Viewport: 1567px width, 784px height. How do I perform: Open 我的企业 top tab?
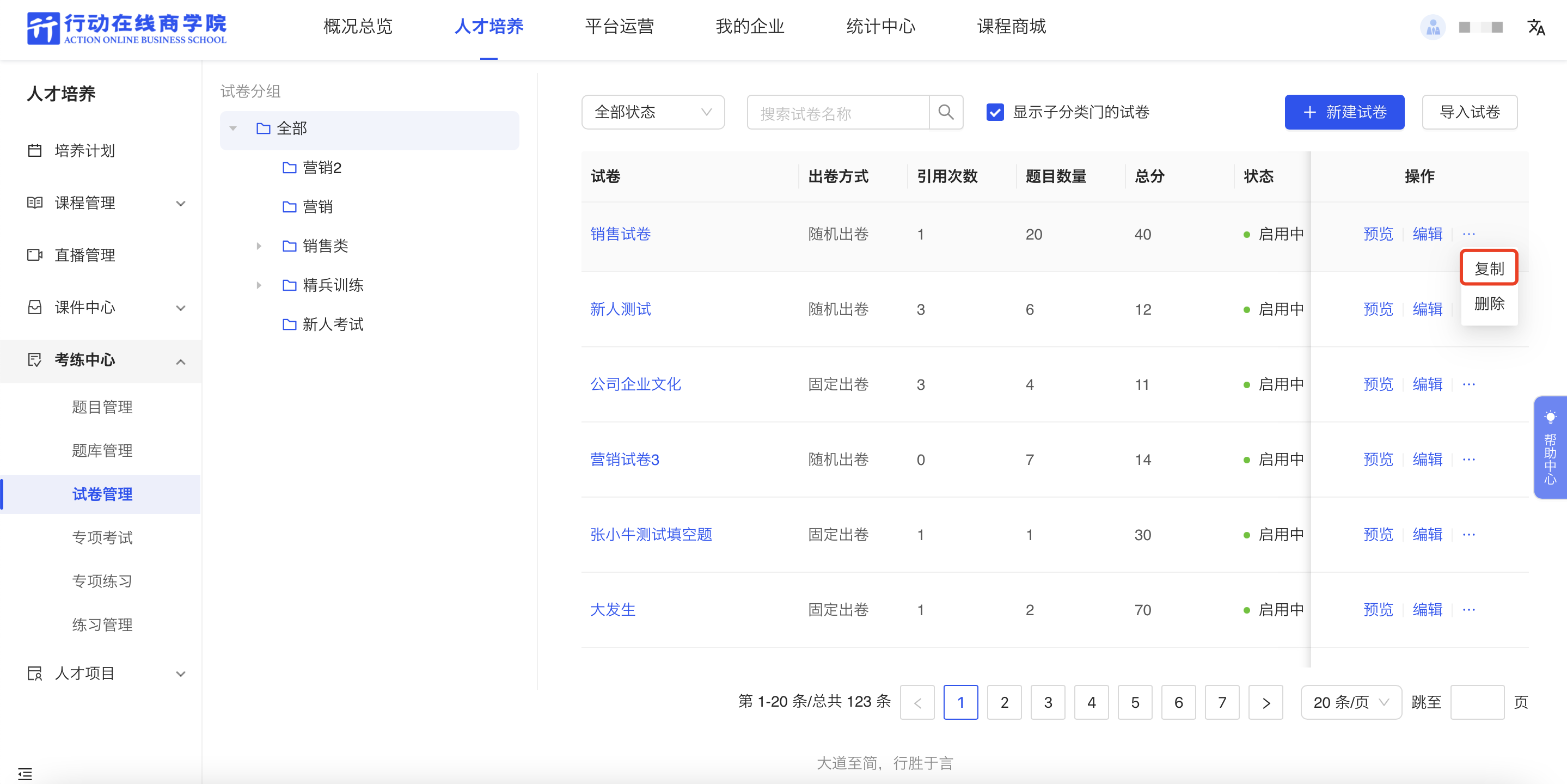coord(750,26)
